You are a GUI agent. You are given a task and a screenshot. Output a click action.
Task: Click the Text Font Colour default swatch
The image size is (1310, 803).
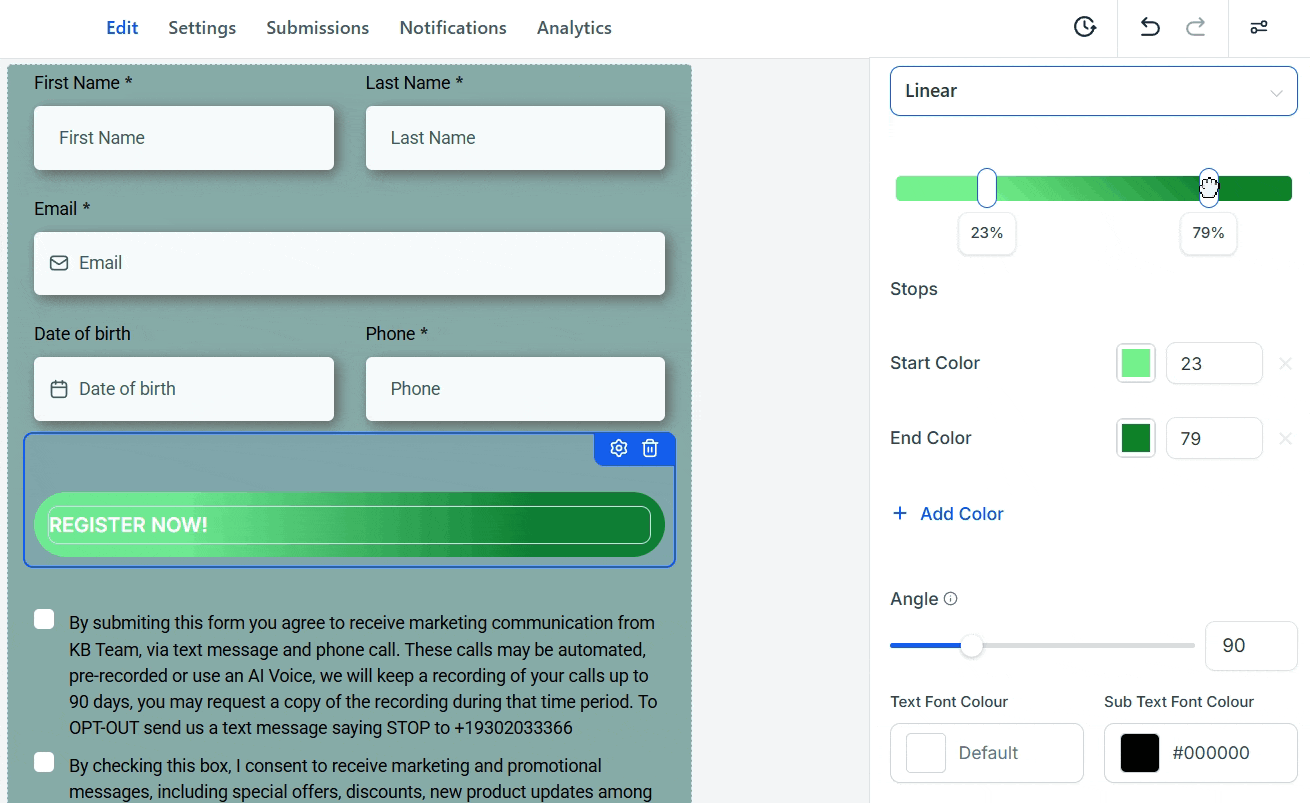coord(926,753)
